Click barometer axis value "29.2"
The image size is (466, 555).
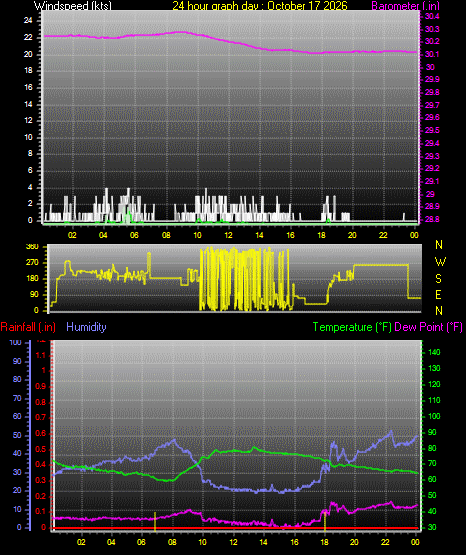pos(432,168)
